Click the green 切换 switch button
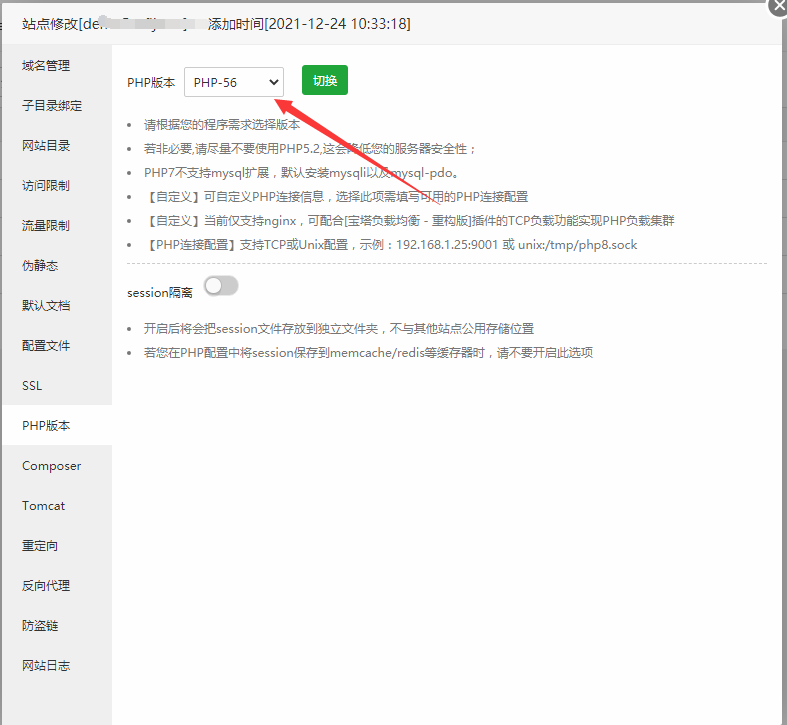 point(325,80)
